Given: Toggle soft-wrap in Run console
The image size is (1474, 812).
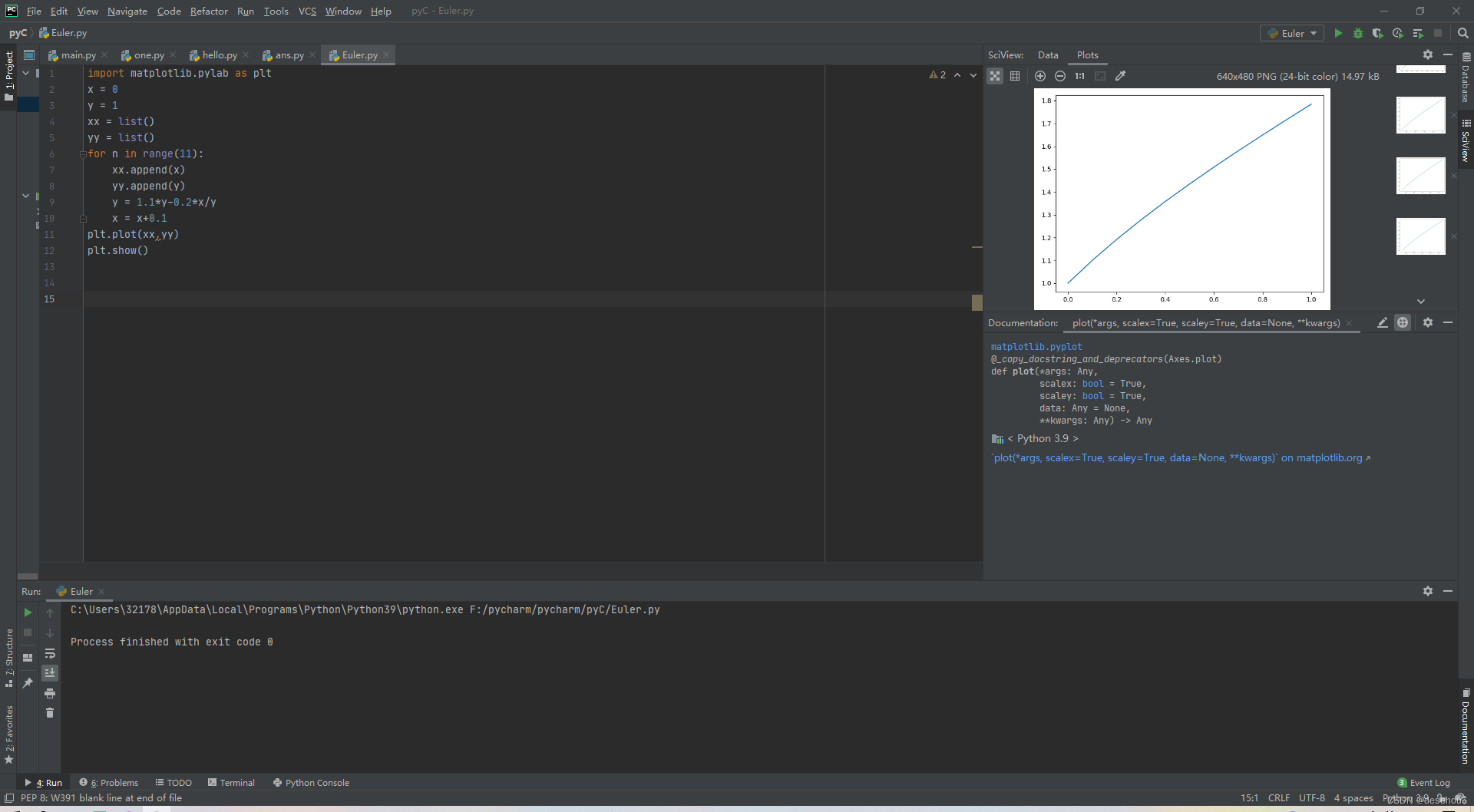Looking at the screenshot, I should [50, 653].
